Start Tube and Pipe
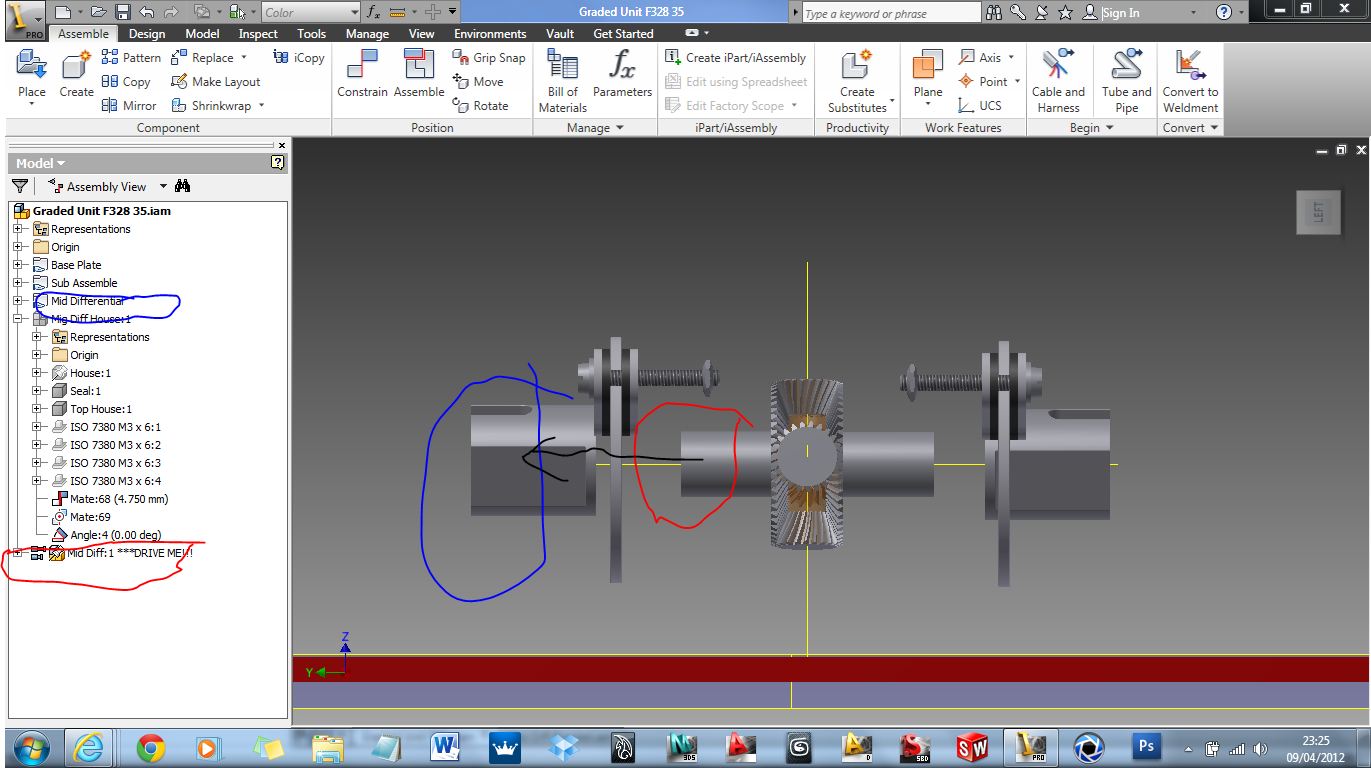Image resolution: width=1371 pixels, height=768 pixels. tap(1127, 81)
